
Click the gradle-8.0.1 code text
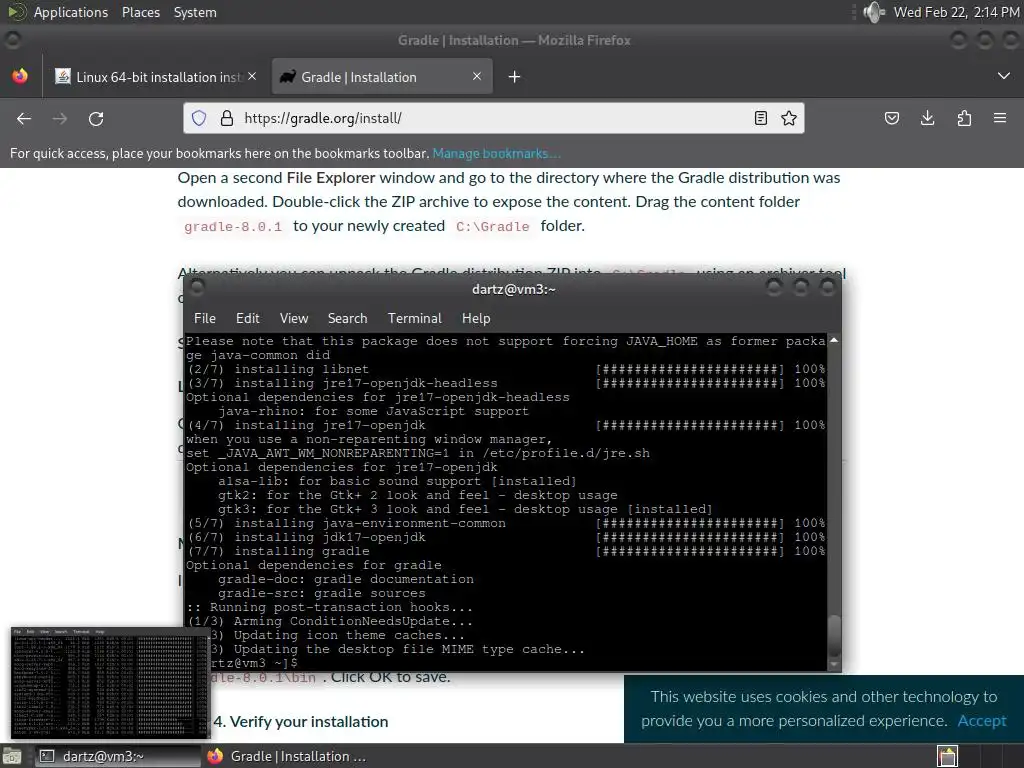pyautogui.click(x=233, y=227)
